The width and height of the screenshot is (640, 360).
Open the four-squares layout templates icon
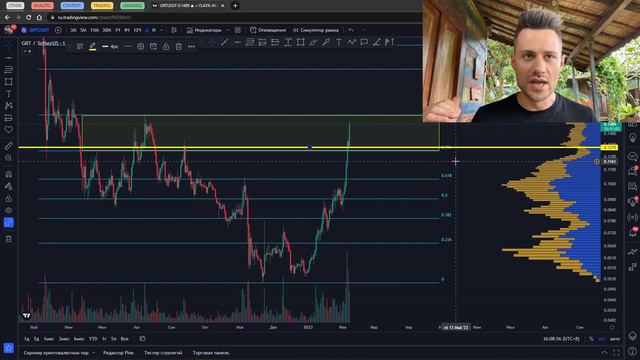(x=238, y=30)
